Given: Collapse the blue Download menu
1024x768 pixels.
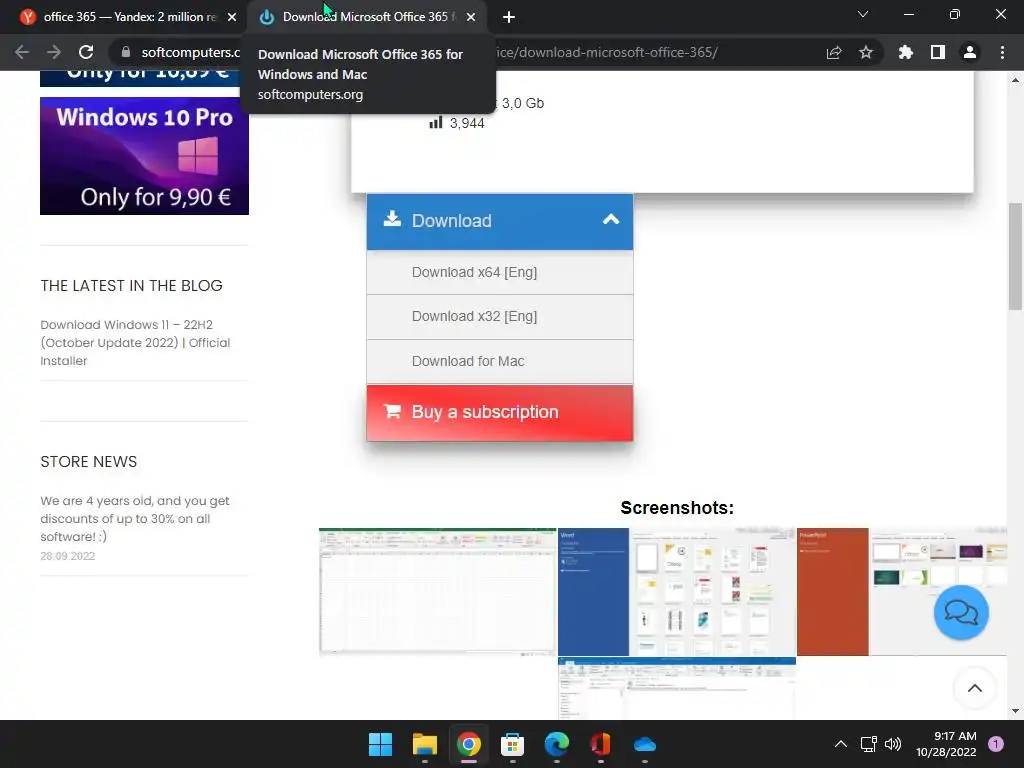Looking at the screenshot, I should (500, 221).
